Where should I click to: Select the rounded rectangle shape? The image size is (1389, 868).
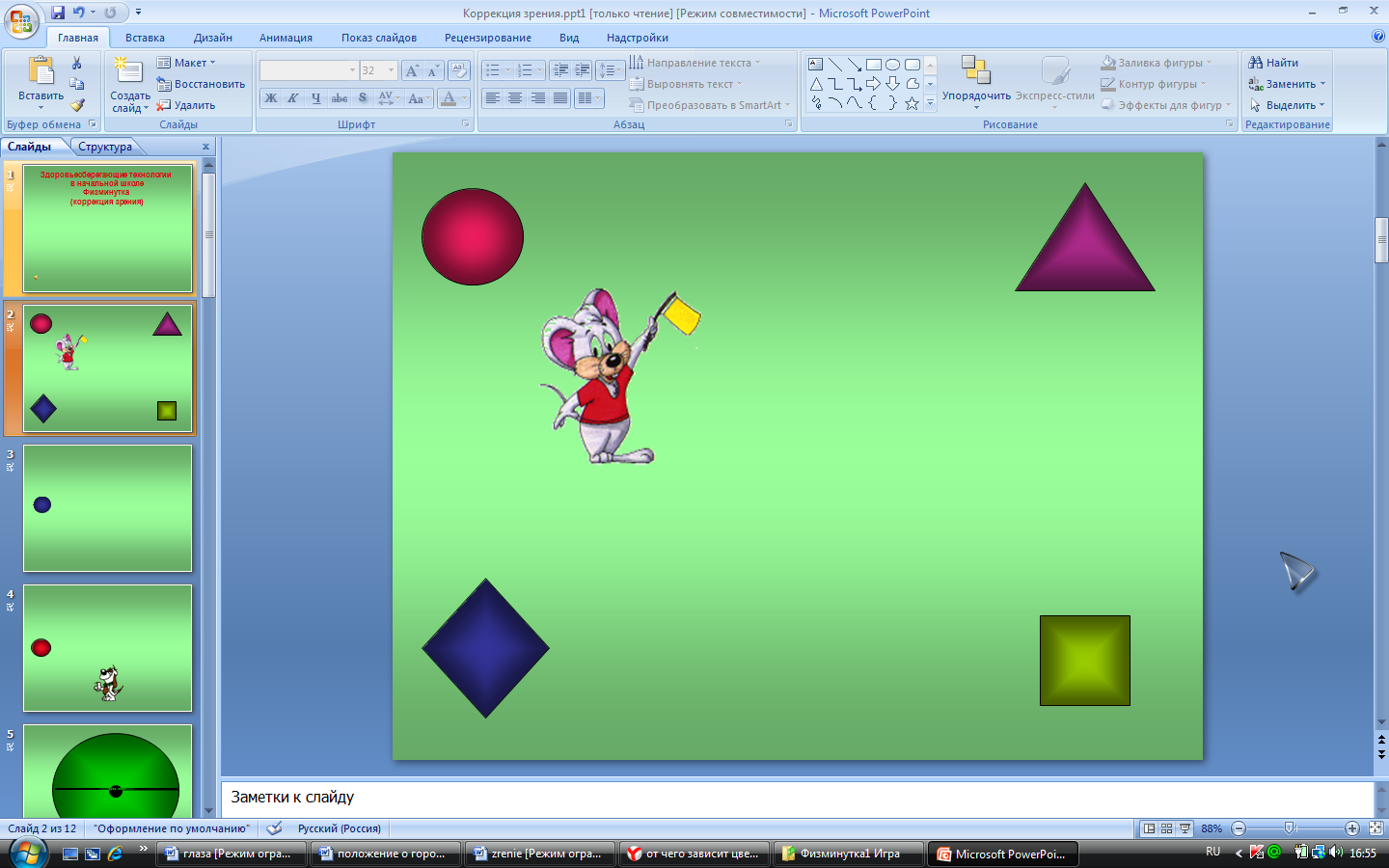[912, 65]
